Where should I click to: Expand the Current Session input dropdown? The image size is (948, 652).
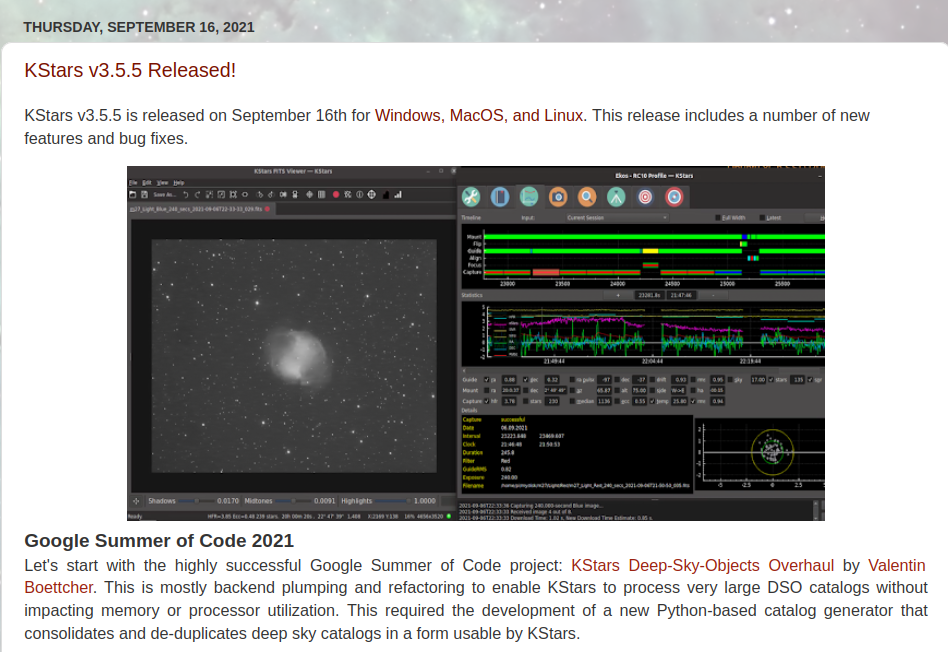[617, 218]
